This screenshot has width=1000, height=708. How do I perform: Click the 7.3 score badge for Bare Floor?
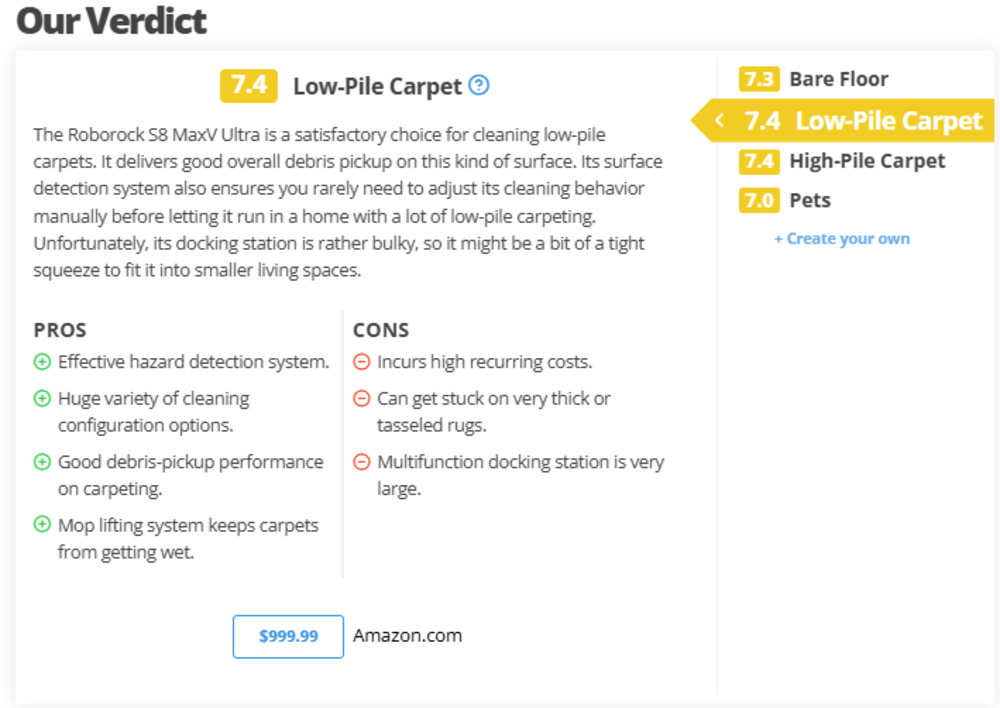click(x=759, y=79)
